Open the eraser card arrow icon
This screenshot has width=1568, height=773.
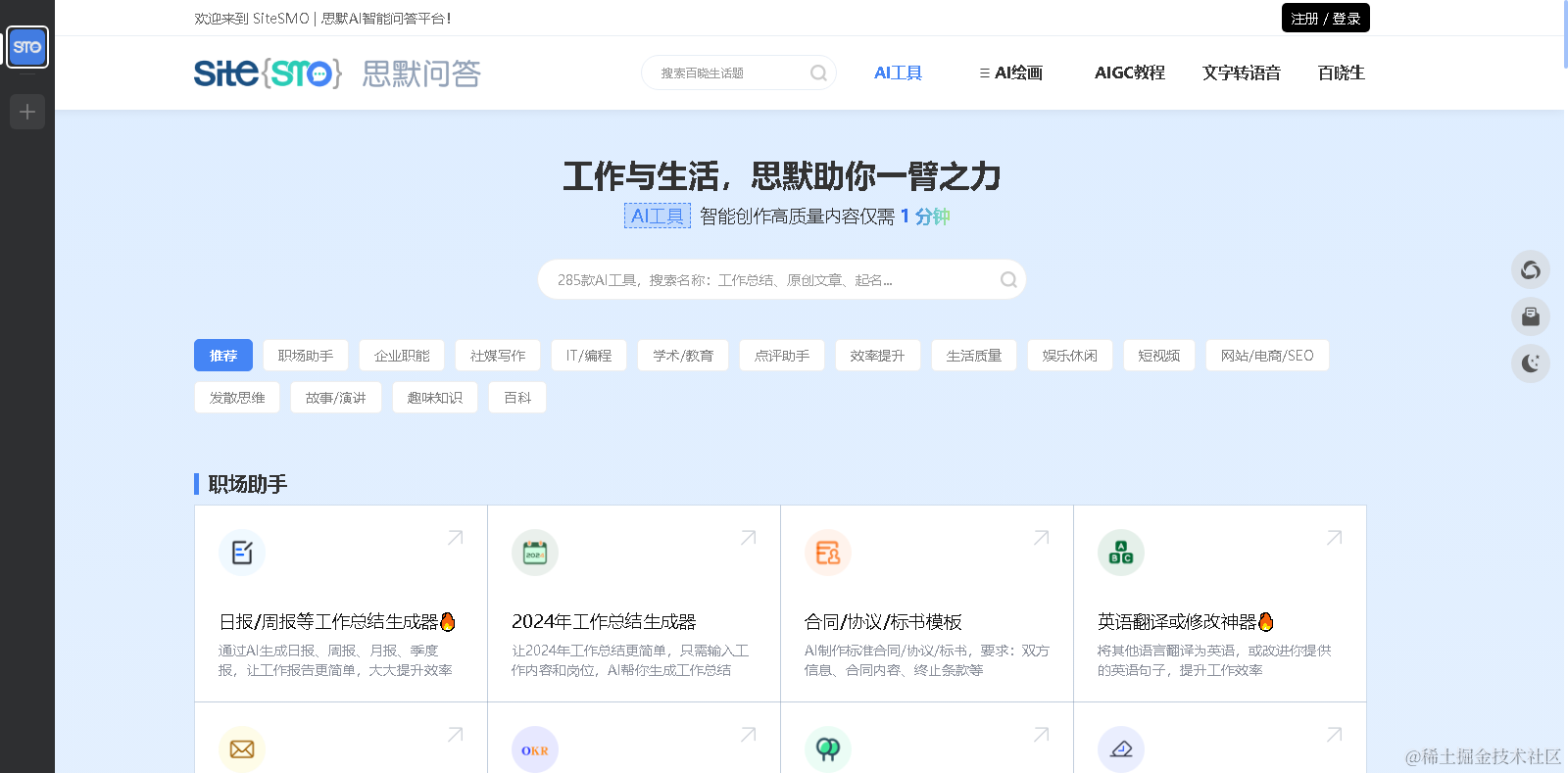[x=1335, y=735]
